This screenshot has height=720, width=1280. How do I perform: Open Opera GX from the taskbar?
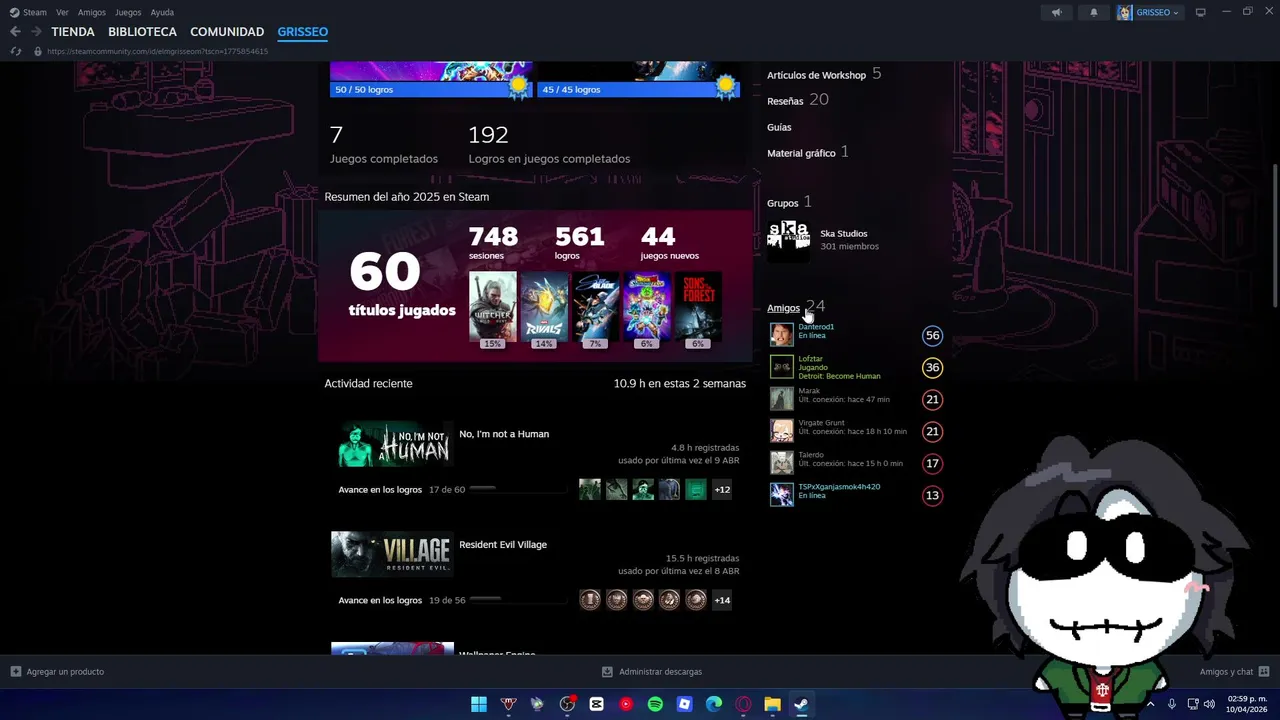(x=743, y=704)
